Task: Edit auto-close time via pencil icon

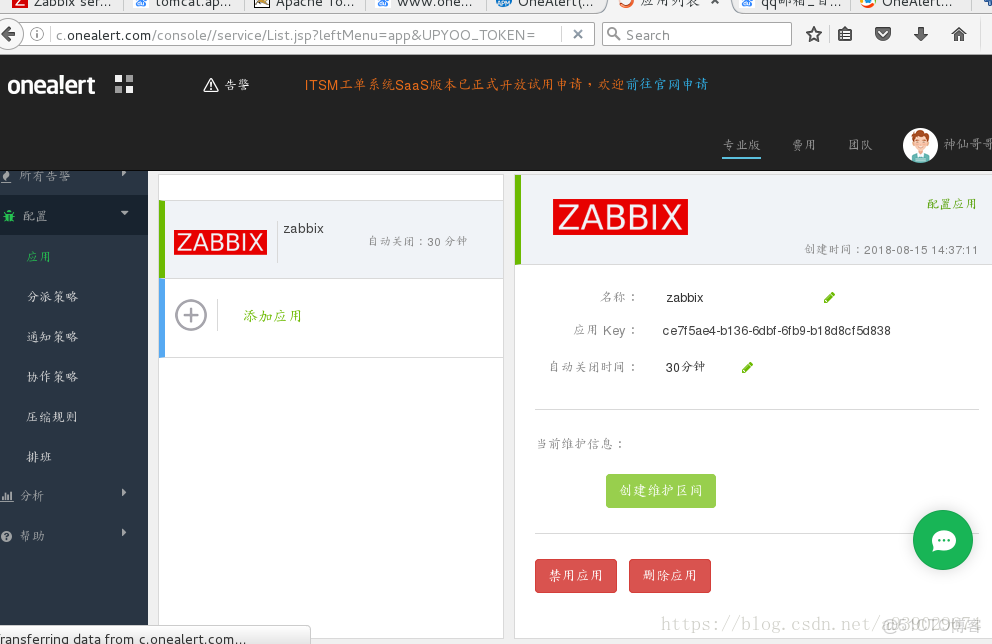Action: tap(746, 367)
